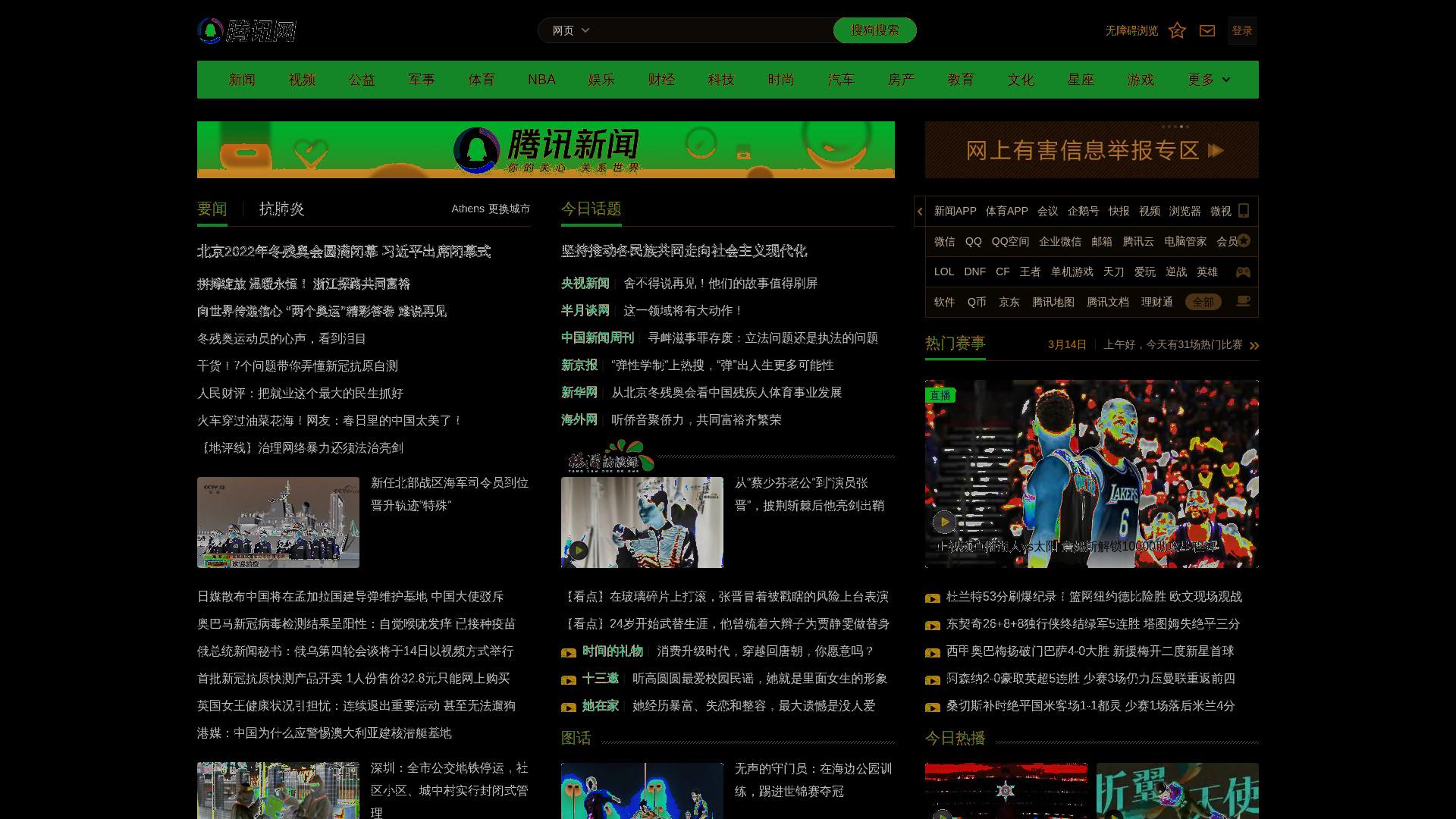Select 游戏 in navigation bar
The height and width of the screenshot is (819, 1456).
point(1141,80)
